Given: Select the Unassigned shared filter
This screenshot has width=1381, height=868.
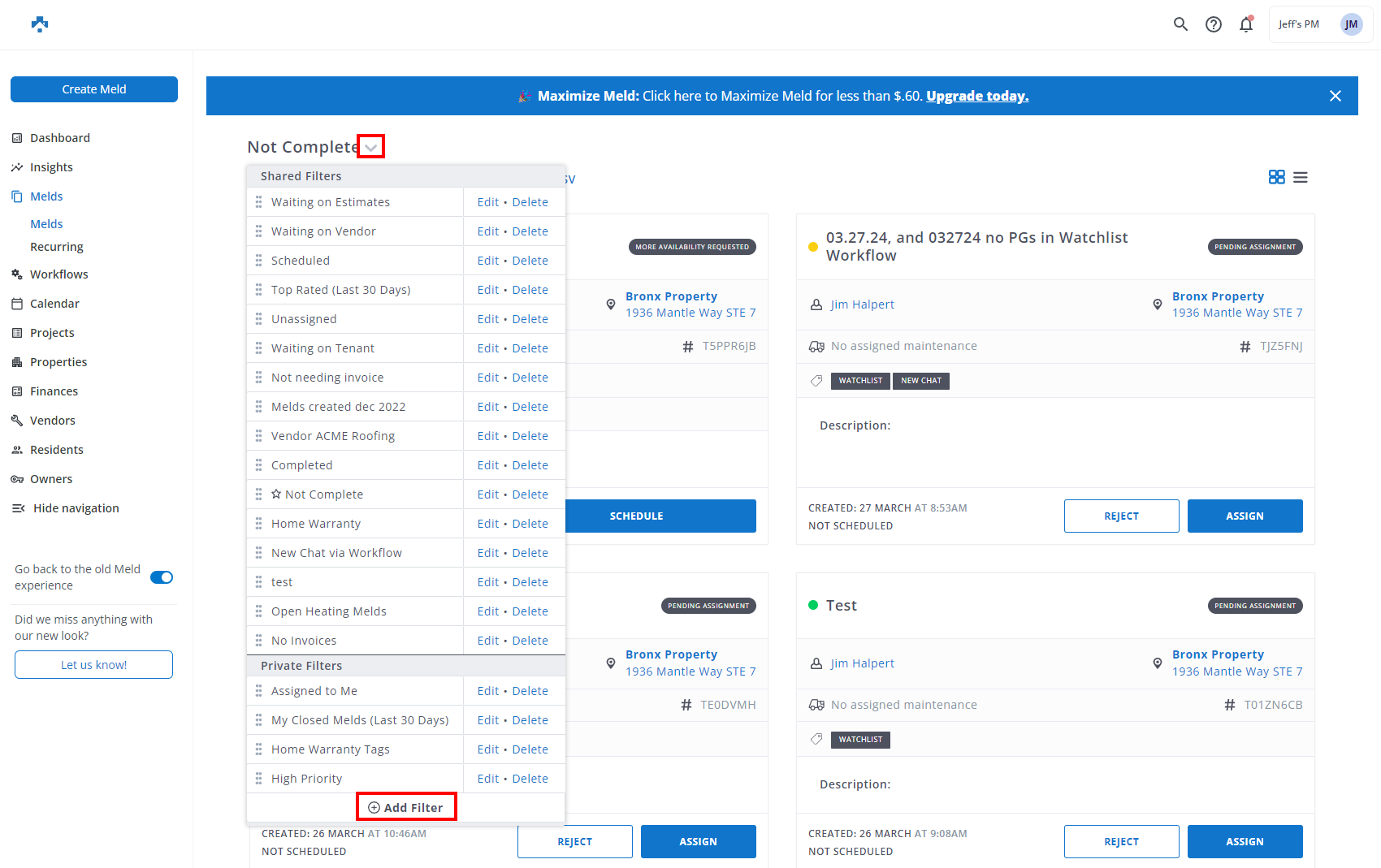Looking at the screenshot, I should 304,319.
